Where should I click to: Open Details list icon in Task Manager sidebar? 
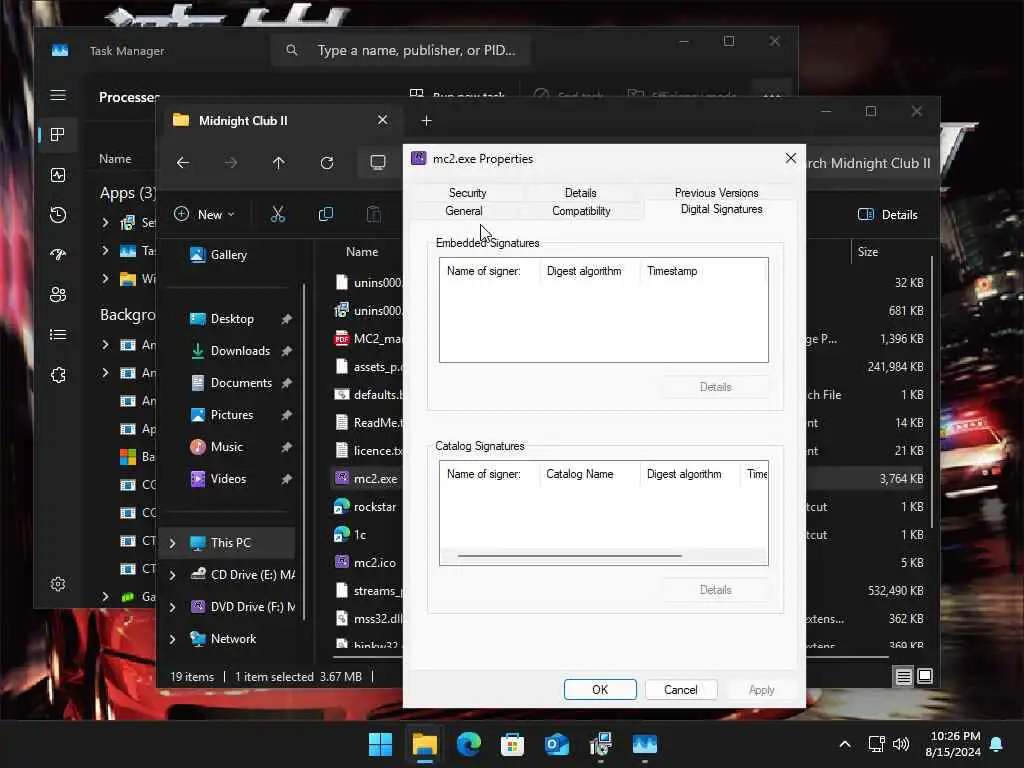tap(58, 335)
